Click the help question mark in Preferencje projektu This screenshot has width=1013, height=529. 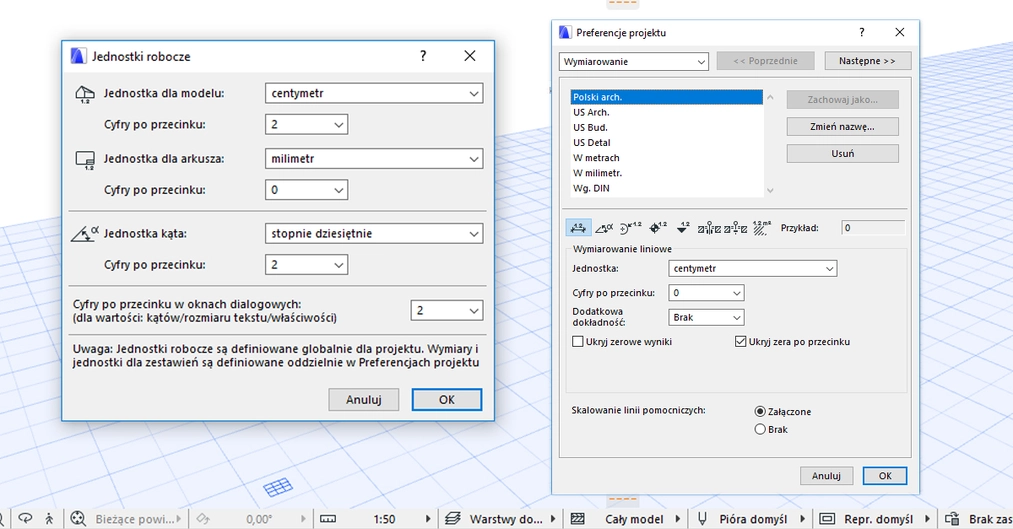coord(861,32)
